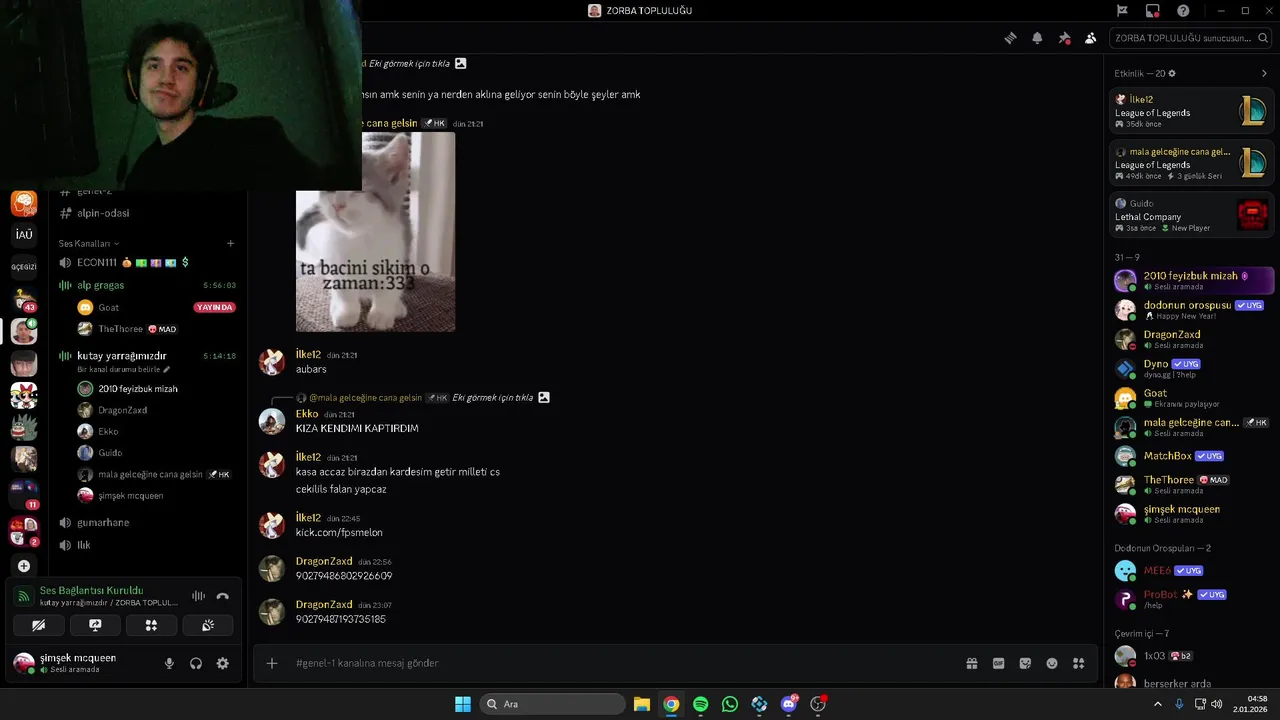Toggle the member list icon
Image resolution: width=1280 pixels, height=720 pixels.
pyautogui.click(x=1090, y=38)
